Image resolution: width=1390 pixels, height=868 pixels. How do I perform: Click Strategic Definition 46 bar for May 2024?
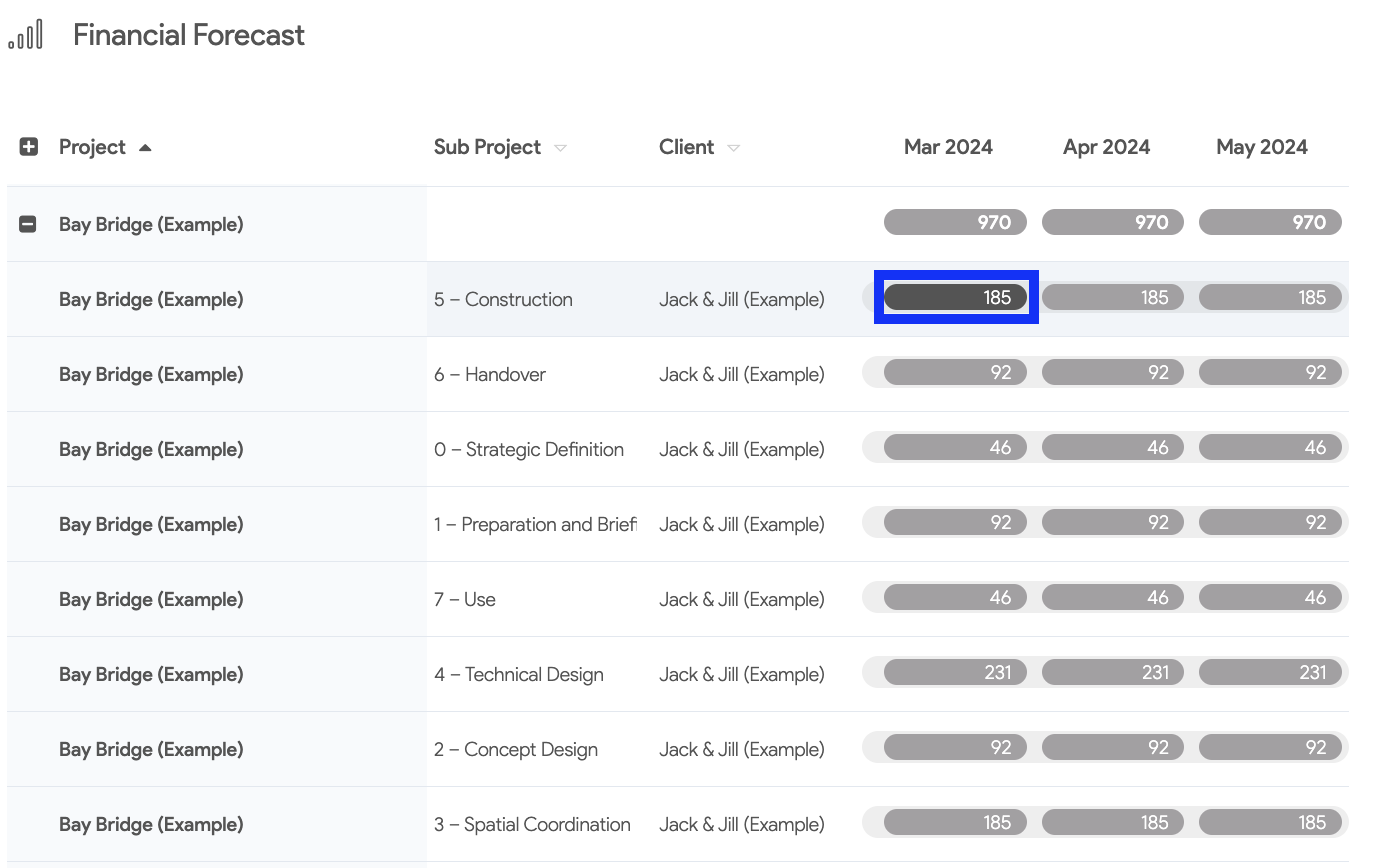point(1270,447)
